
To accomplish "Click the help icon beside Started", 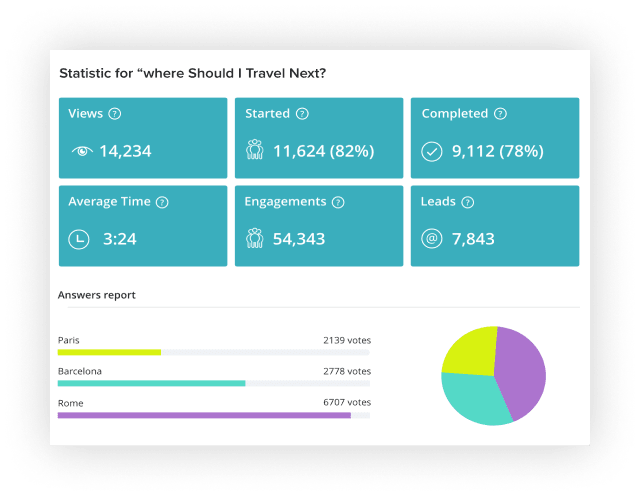I will 303,114.
